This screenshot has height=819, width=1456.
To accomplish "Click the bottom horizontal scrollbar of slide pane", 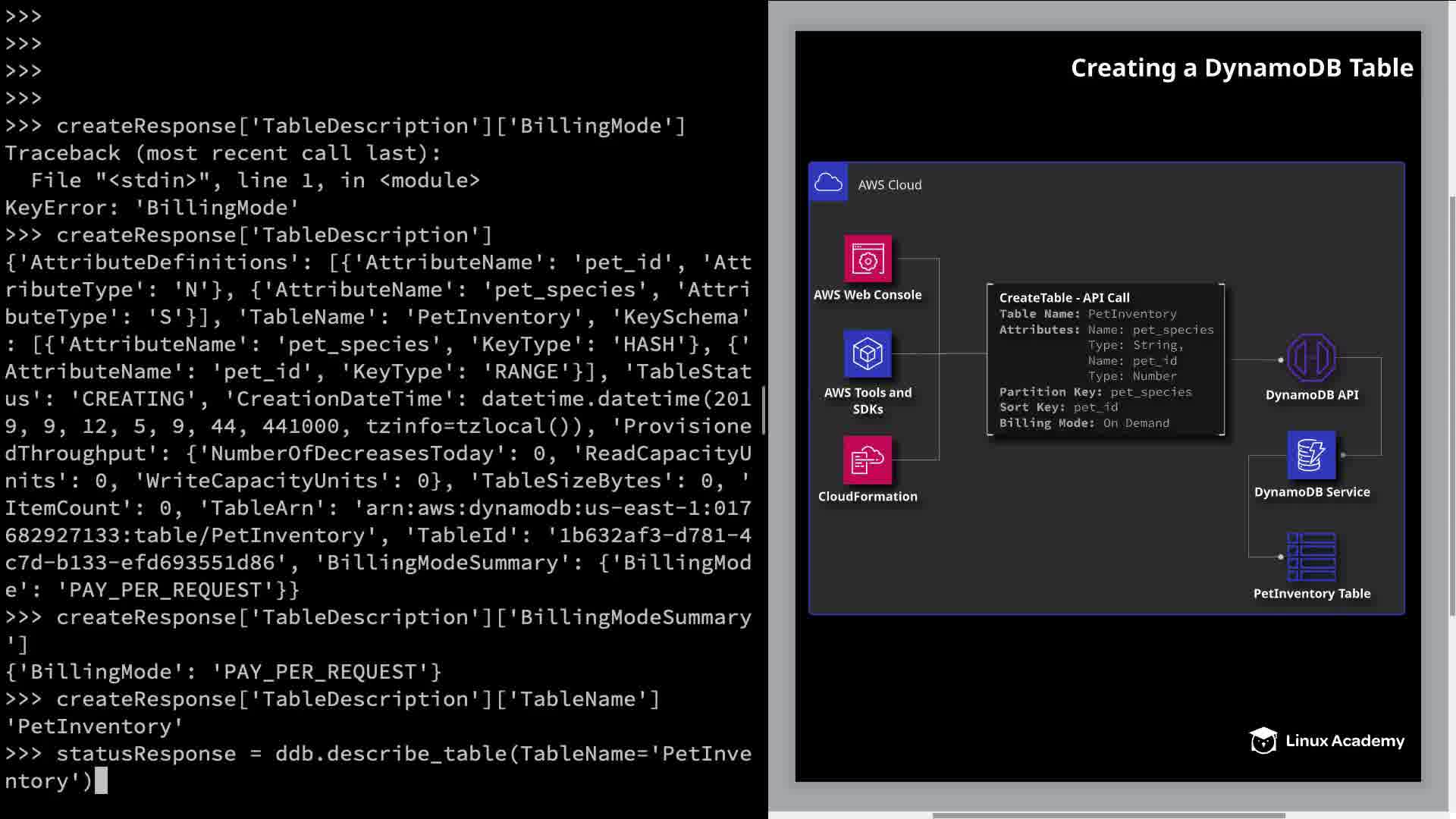I will coord(1107,815).
